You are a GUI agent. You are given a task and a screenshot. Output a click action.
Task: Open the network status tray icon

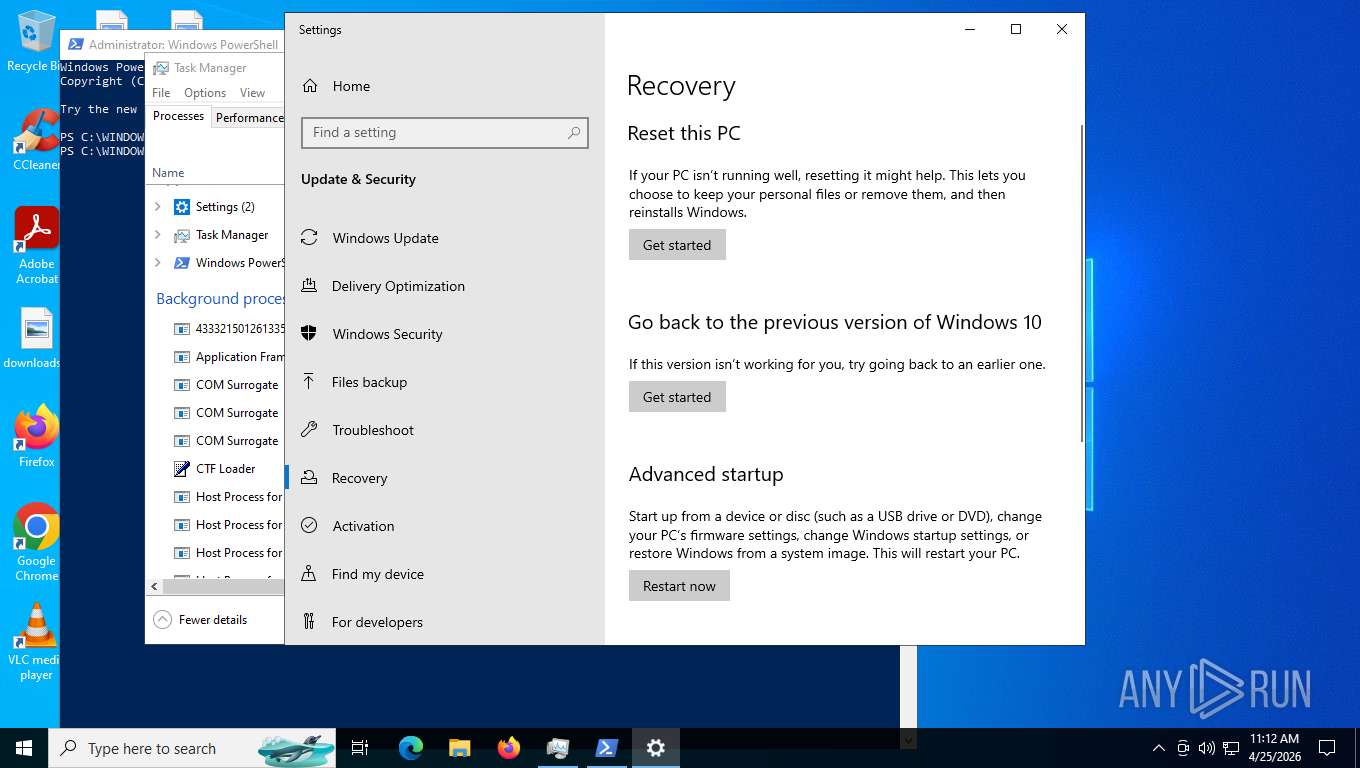(x=1230, y=748)
